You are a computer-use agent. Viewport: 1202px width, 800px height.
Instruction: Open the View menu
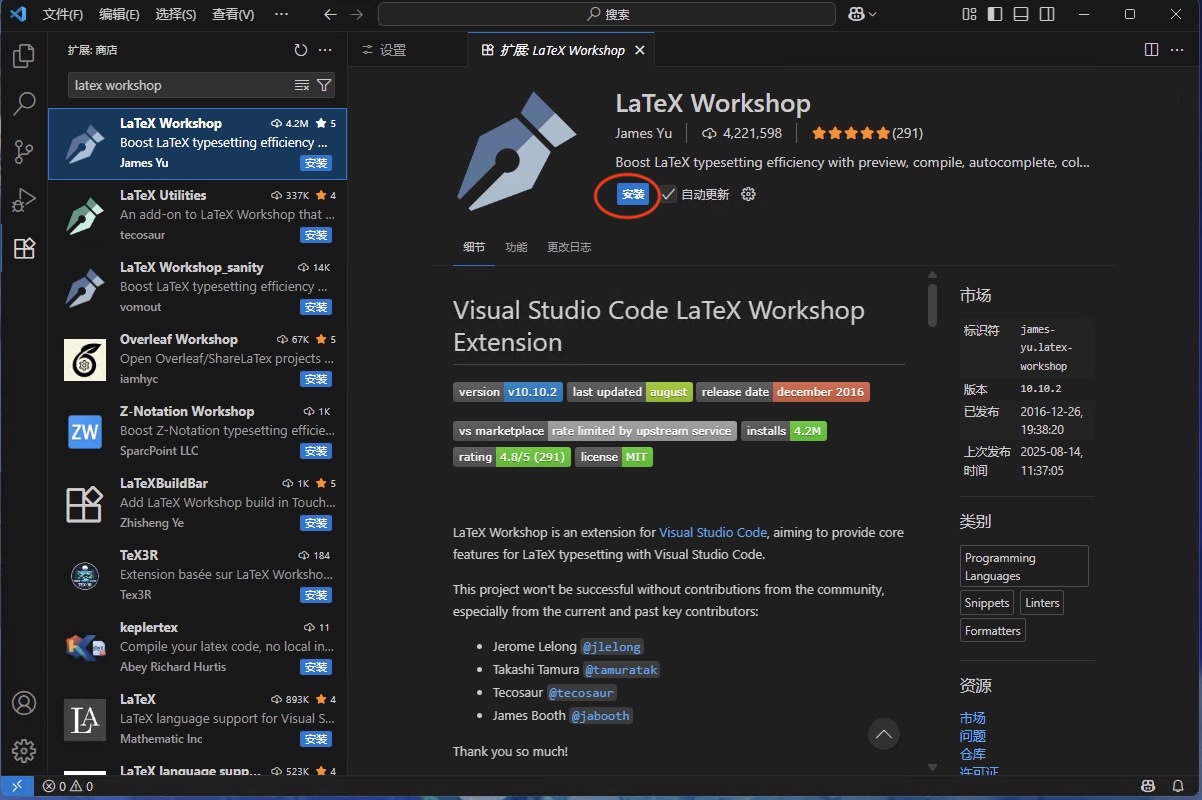233,14
